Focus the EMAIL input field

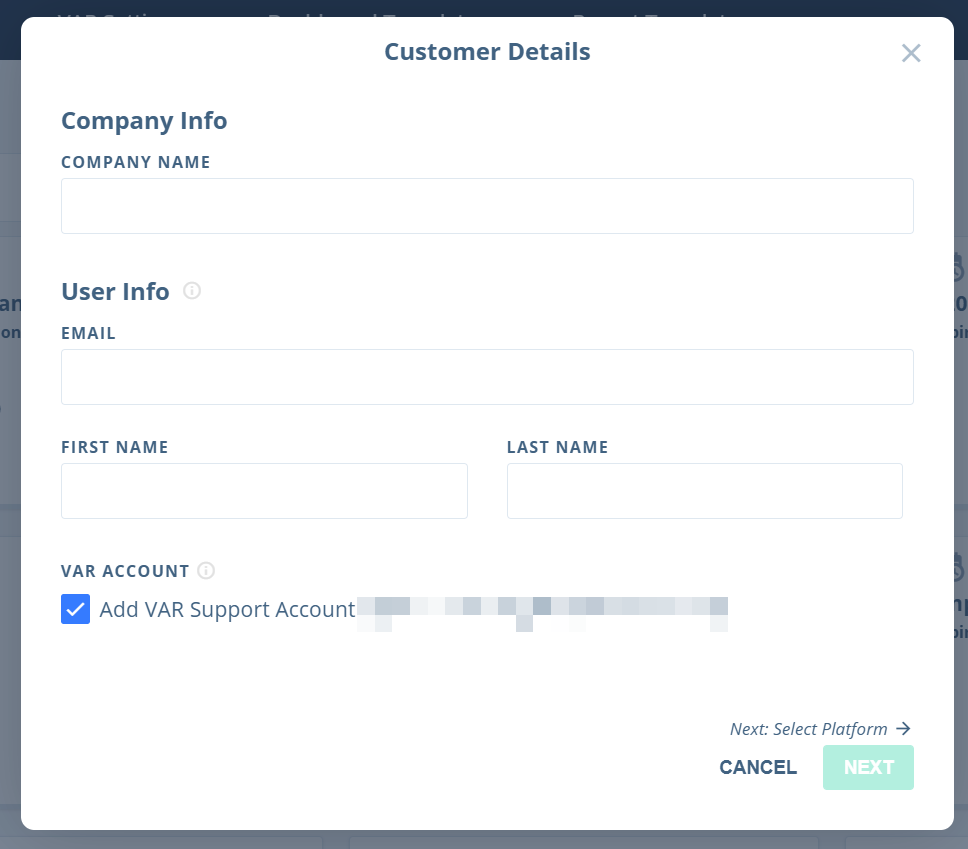pos(487,377)
